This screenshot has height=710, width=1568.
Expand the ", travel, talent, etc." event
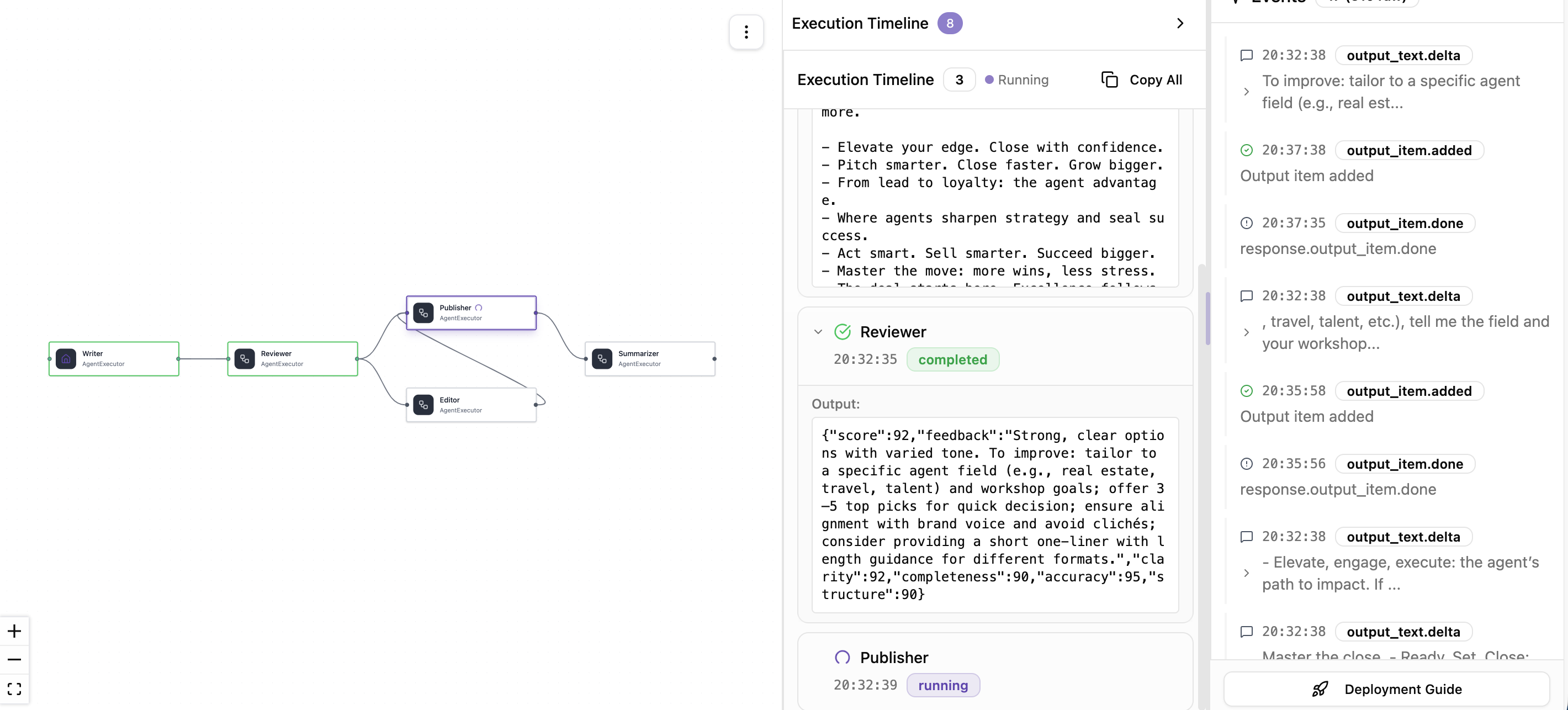(1247, 332)
